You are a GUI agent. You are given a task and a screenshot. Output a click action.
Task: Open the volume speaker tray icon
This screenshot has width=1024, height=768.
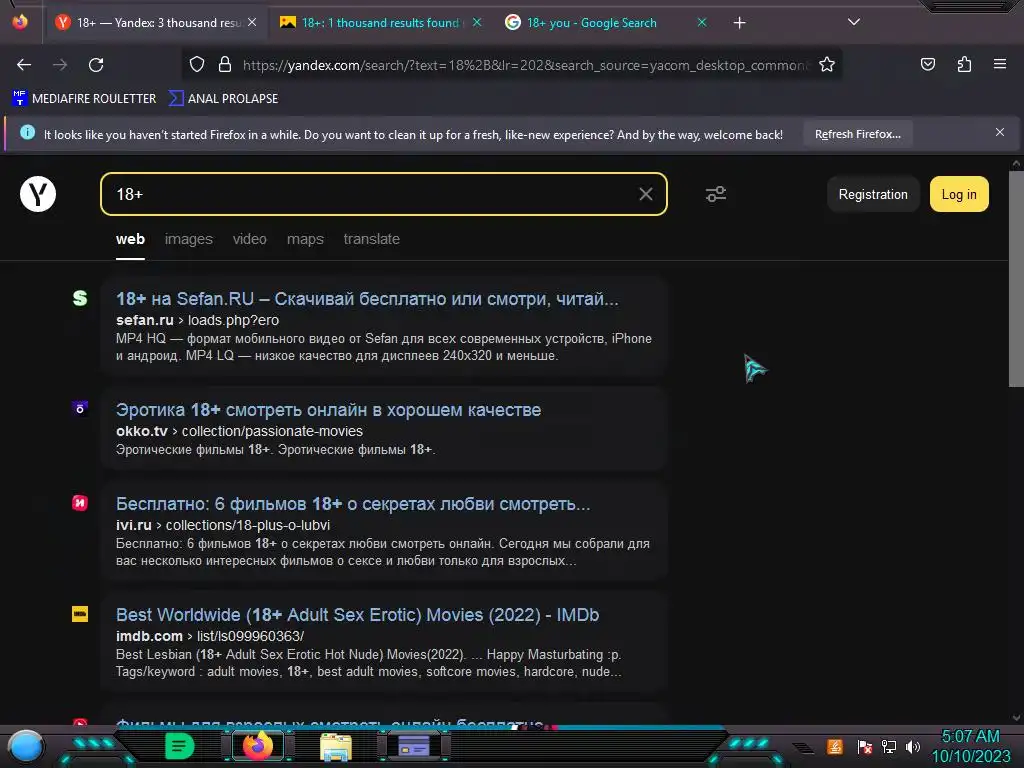(x=912, y=746)
